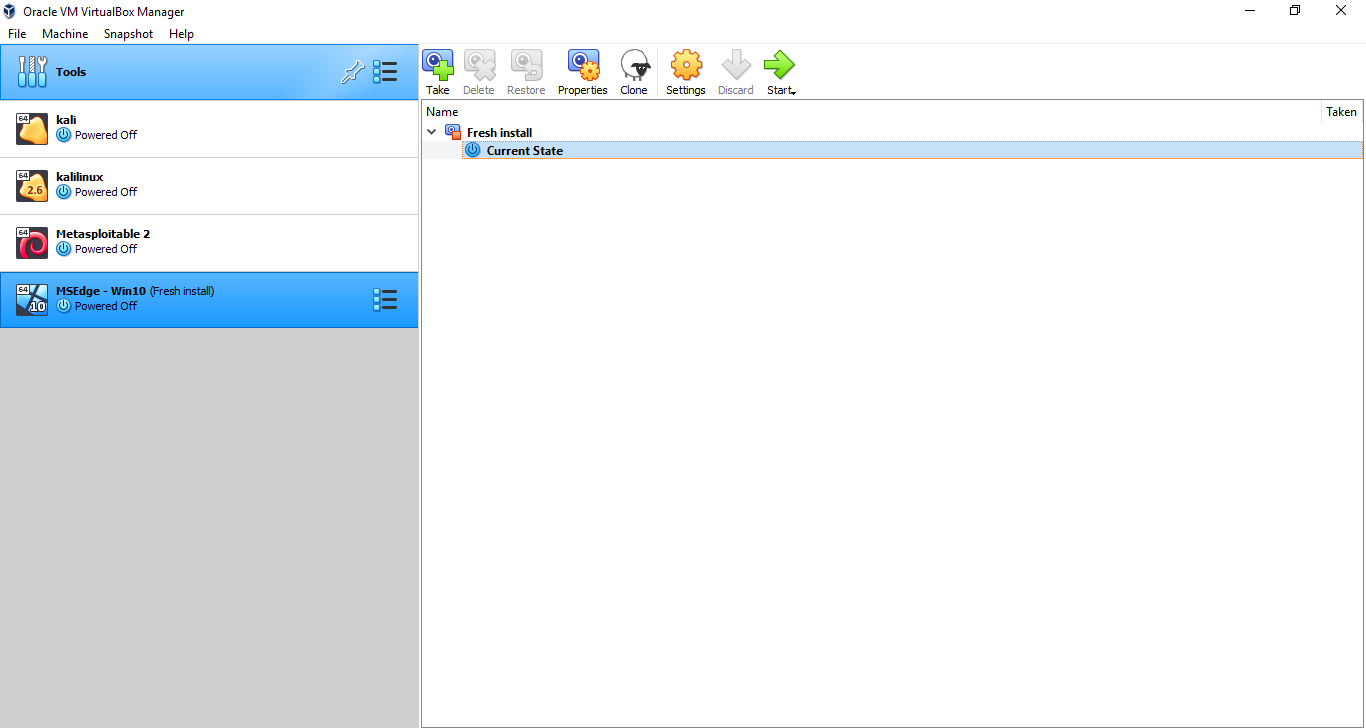Screen dimensions: 1366x728
Task: Open the Snapshot menu
Action: (x=128, y=34)
